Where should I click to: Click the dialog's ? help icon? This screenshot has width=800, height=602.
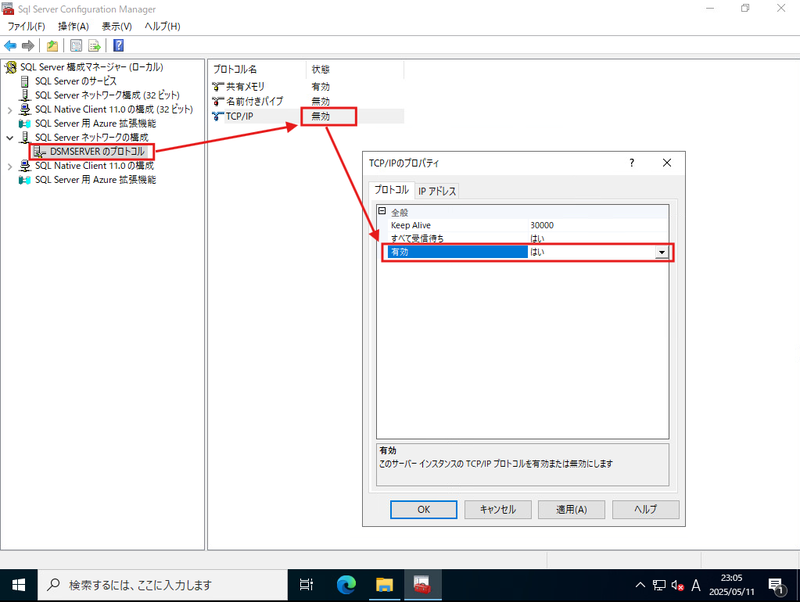point(632,163)
